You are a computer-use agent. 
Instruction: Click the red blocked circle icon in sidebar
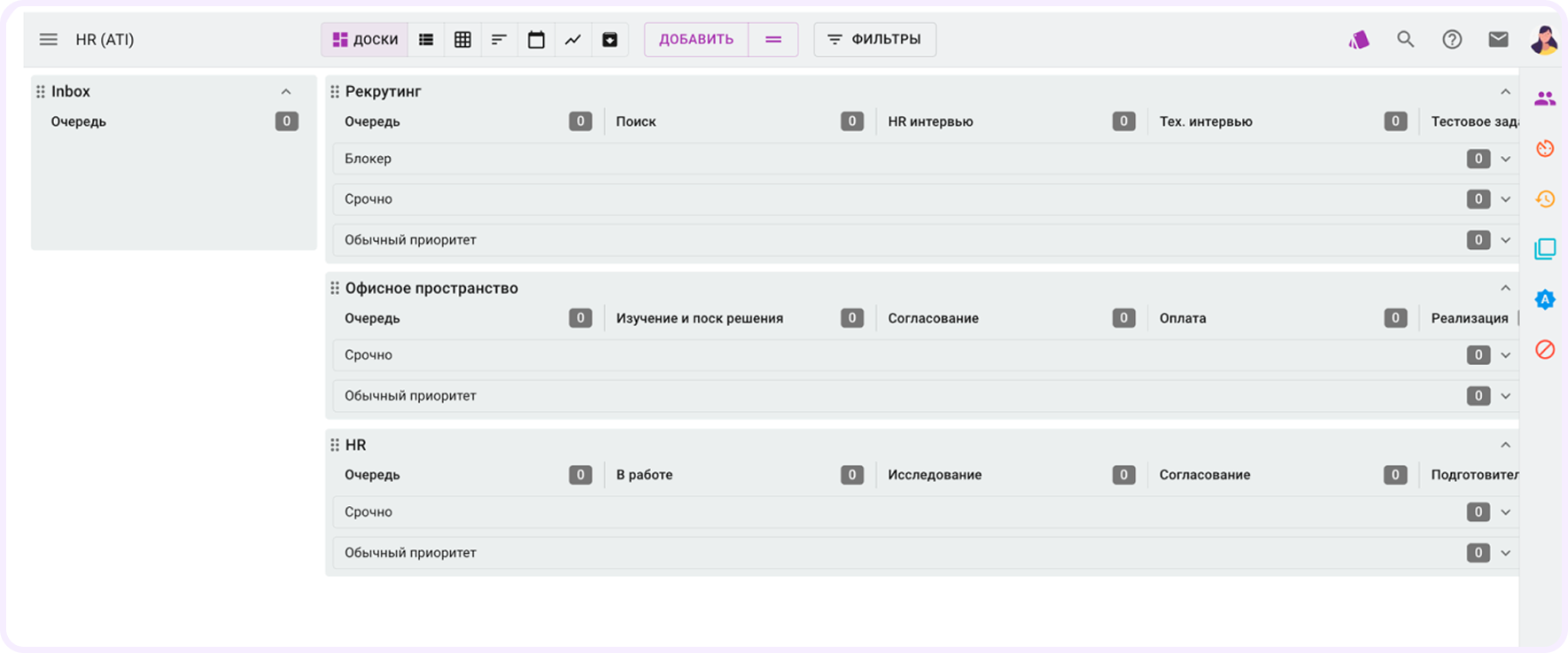(x=1545, y=349)
